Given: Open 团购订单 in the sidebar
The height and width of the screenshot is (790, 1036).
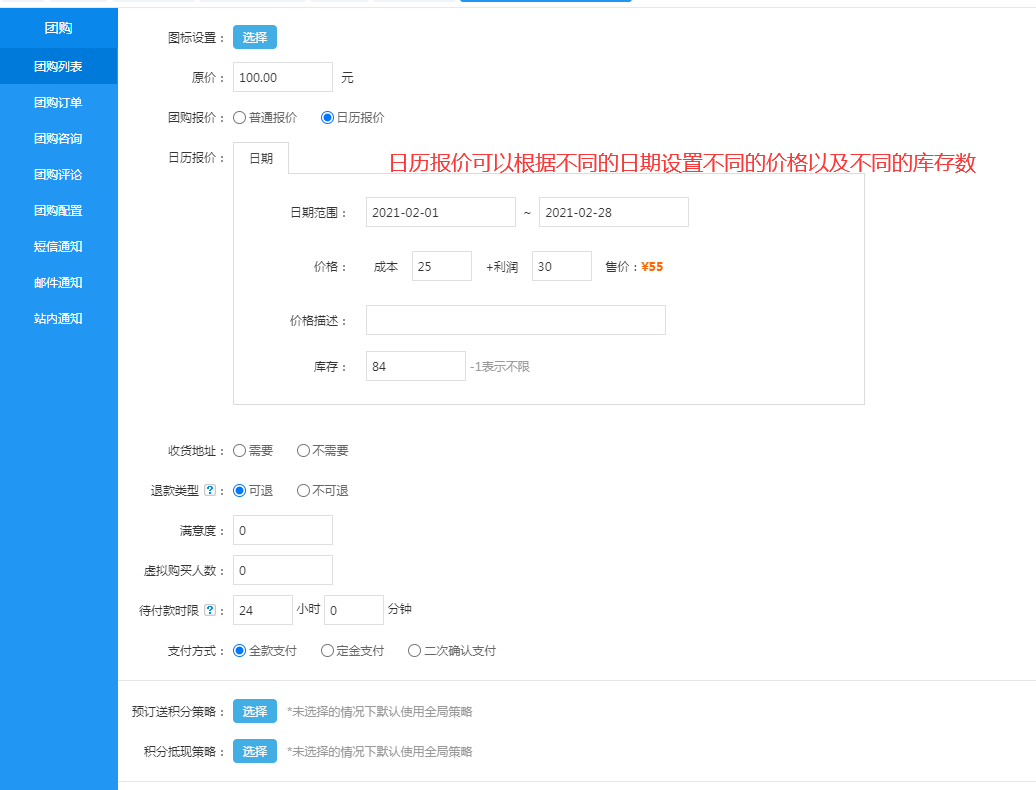Looking at the screenshot, I should pos(58,102).
